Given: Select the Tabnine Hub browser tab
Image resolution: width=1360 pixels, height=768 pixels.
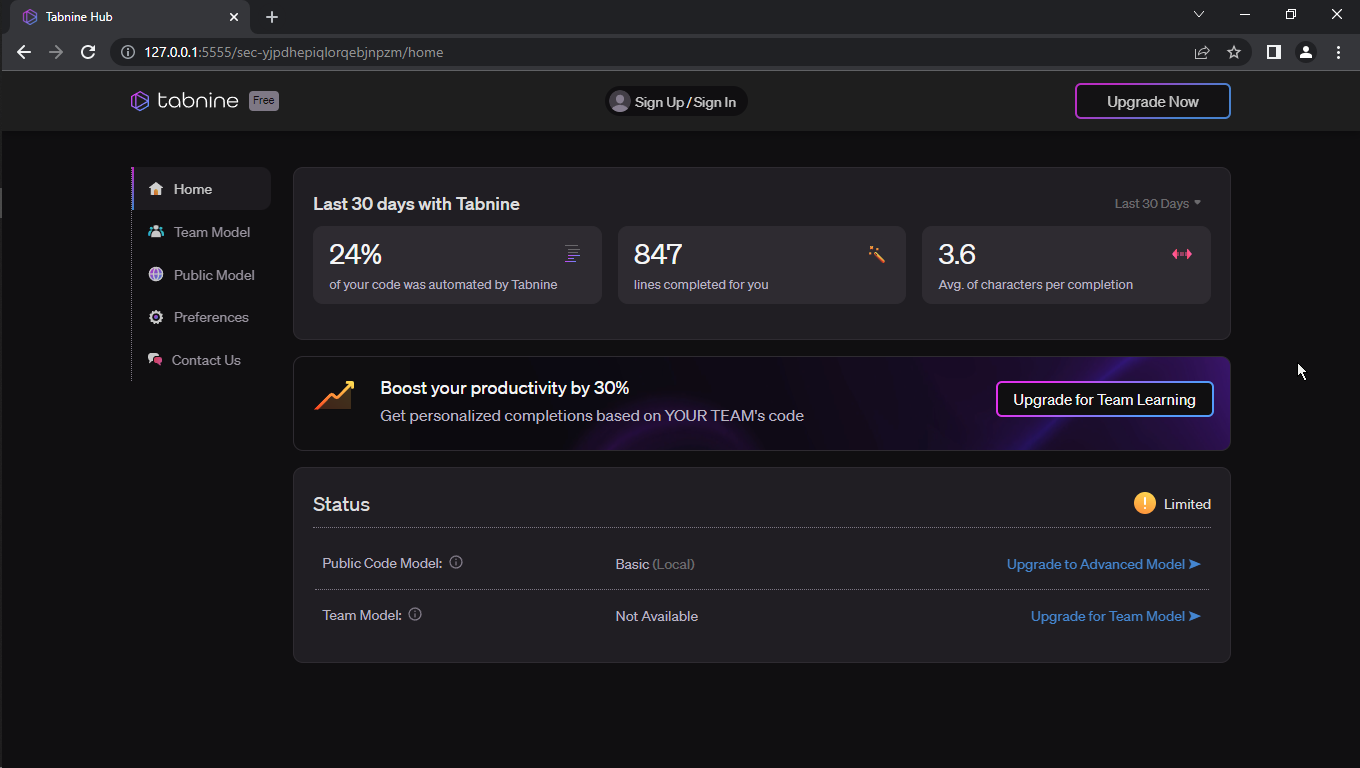Looking at the screenshot, I should coord(130,18).
